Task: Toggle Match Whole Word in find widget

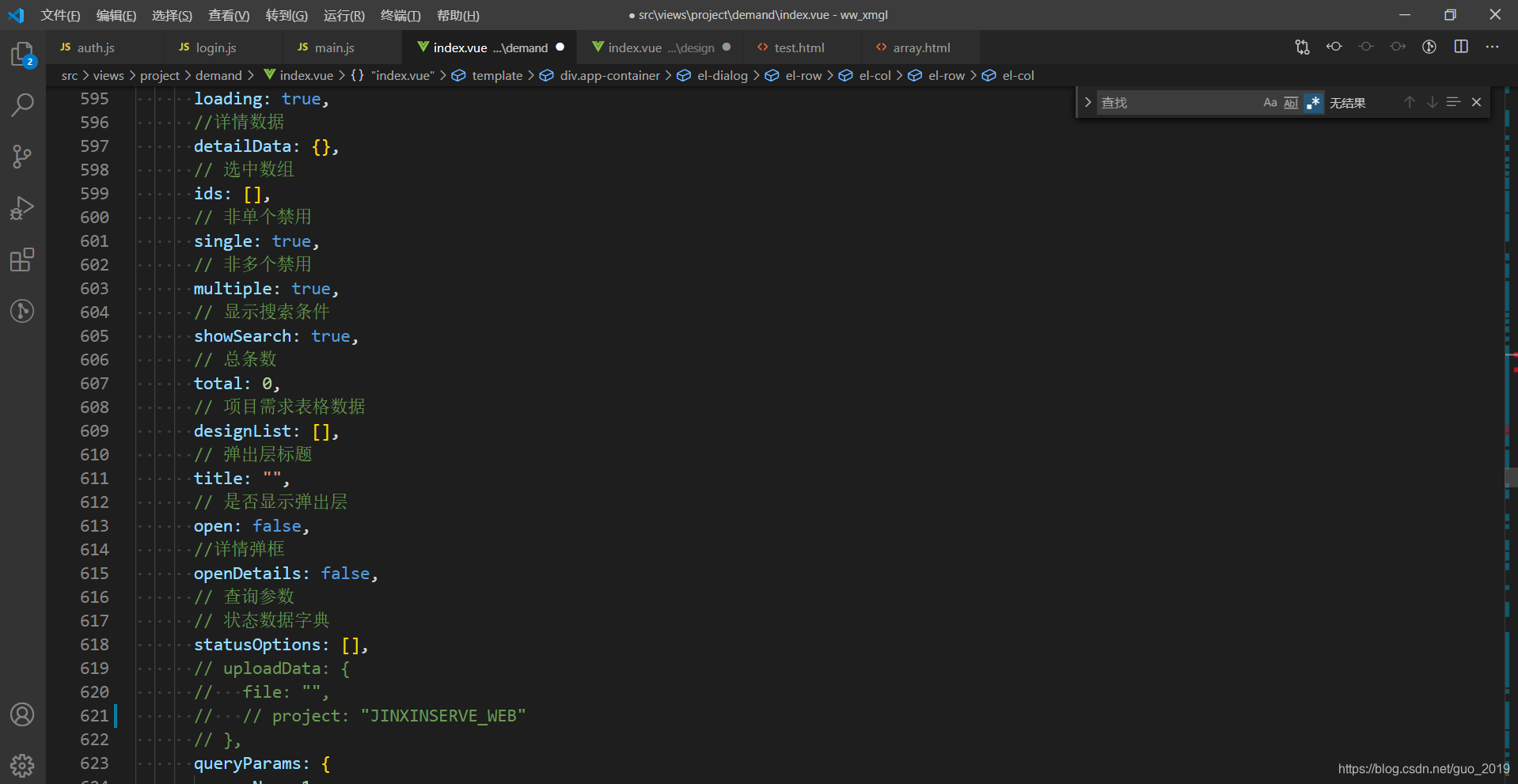Action: [1291, 103]
